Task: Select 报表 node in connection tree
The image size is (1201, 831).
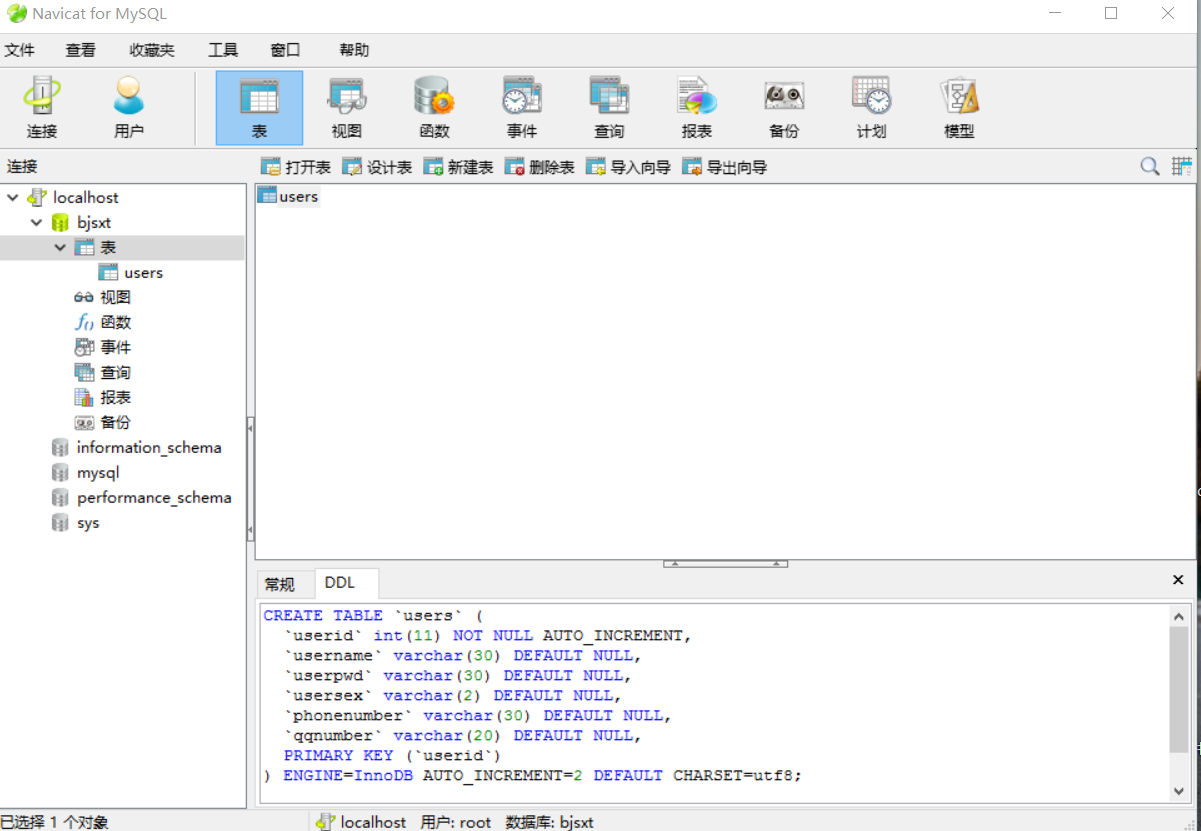Action: coord(115,398)
